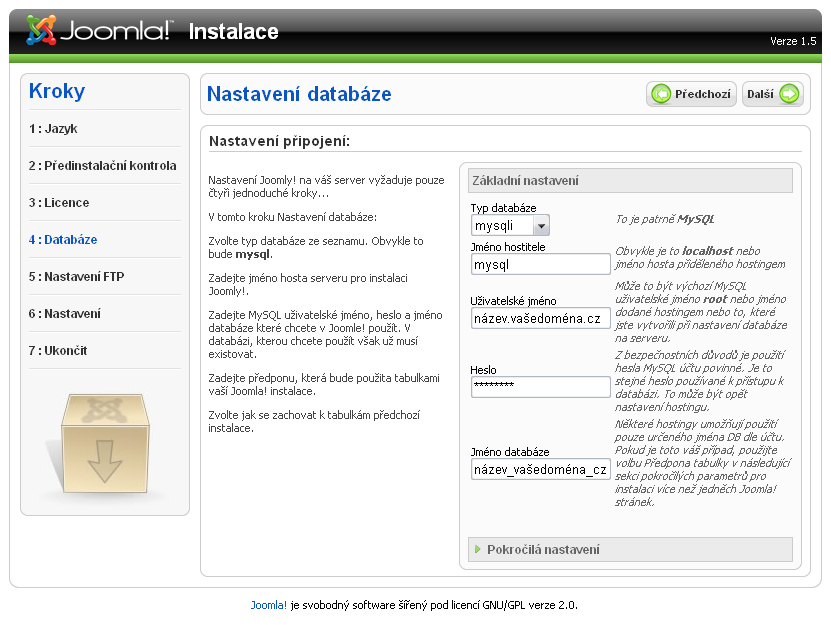Click the Nastavení připojení heading
The height and width of the screenshot is (625, 831).
point(279,141)
